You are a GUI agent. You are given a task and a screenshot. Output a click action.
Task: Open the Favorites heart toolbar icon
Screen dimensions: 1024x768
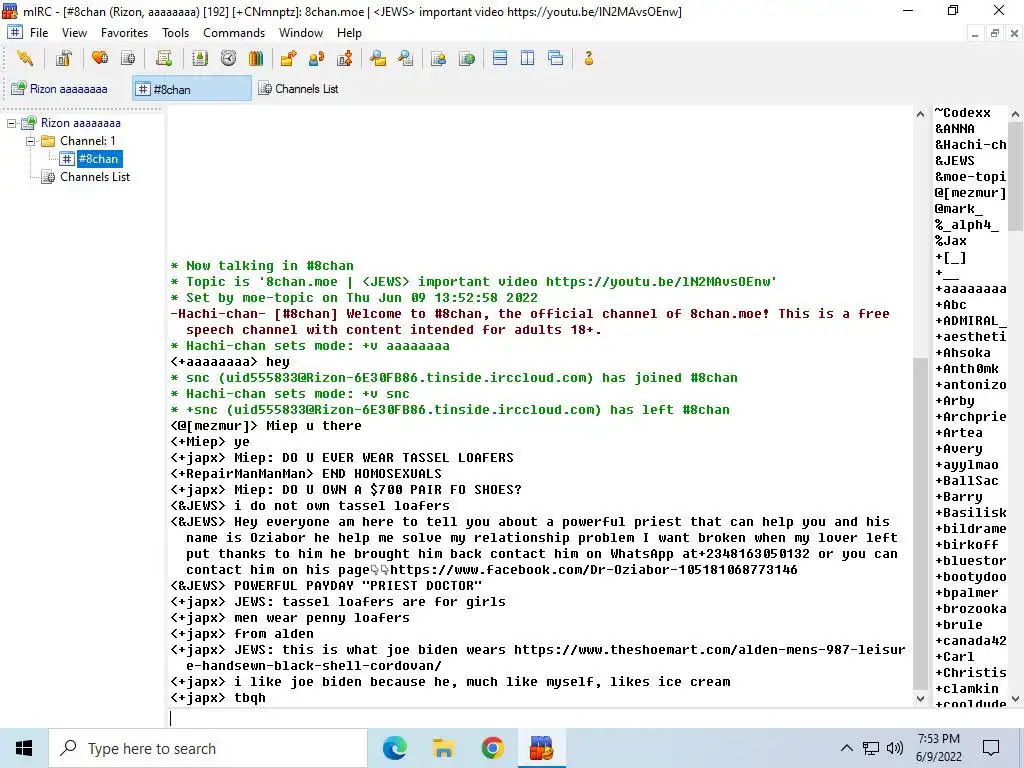coord(100,59)
